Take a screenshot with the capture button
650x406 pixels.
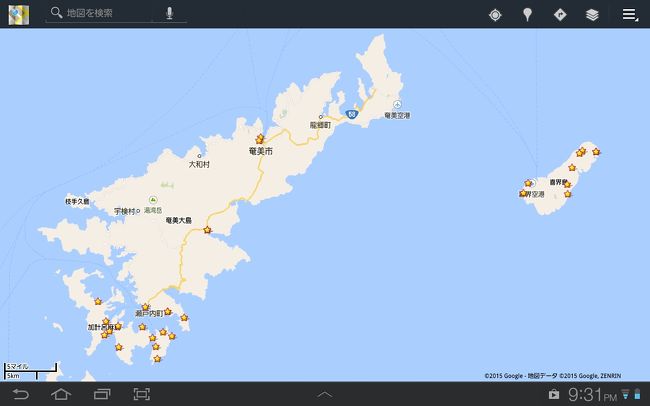[x=142, y=394]
